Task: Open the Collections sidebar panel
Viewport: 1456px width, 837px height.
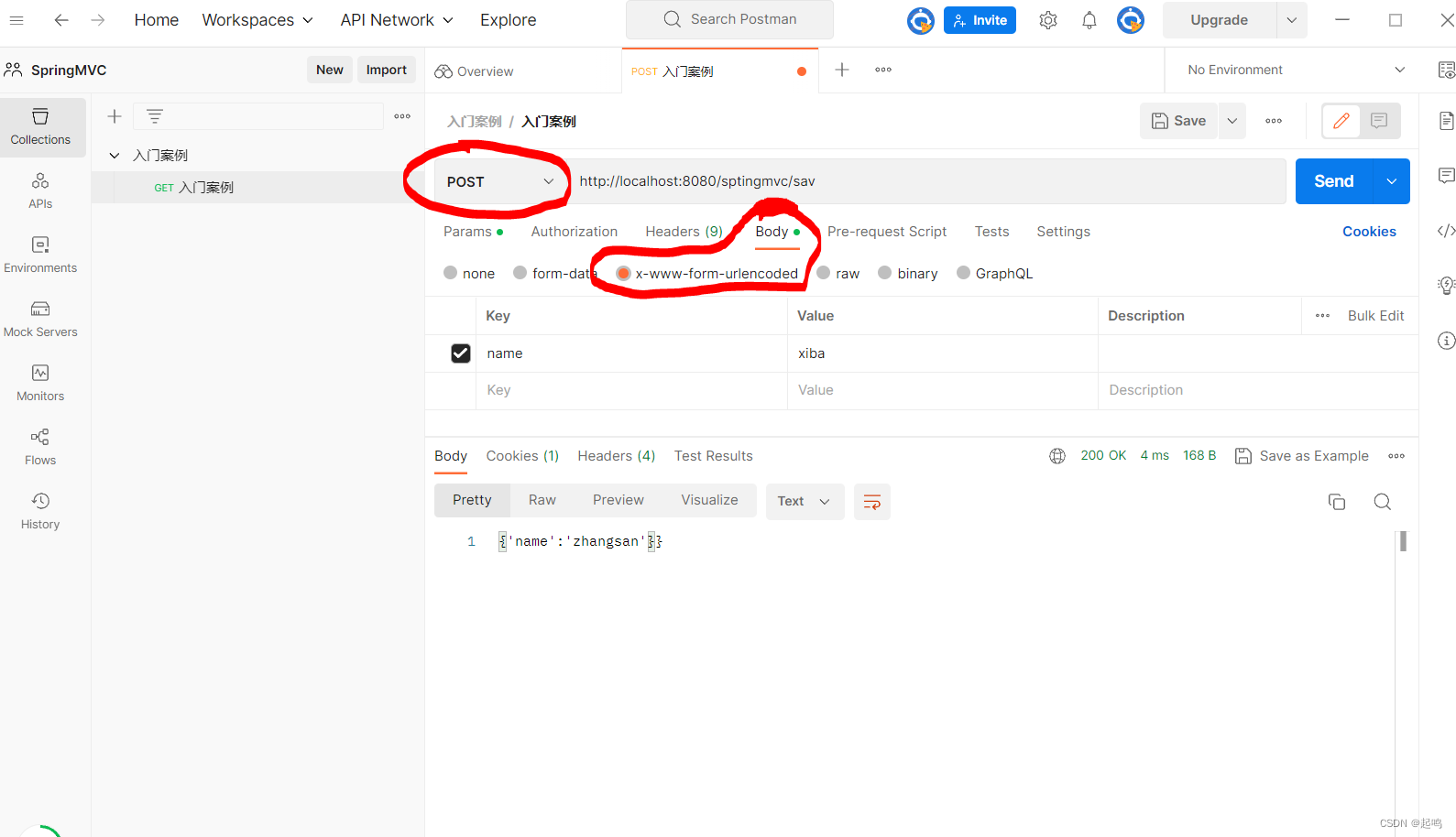Action: tap(40, 126)
